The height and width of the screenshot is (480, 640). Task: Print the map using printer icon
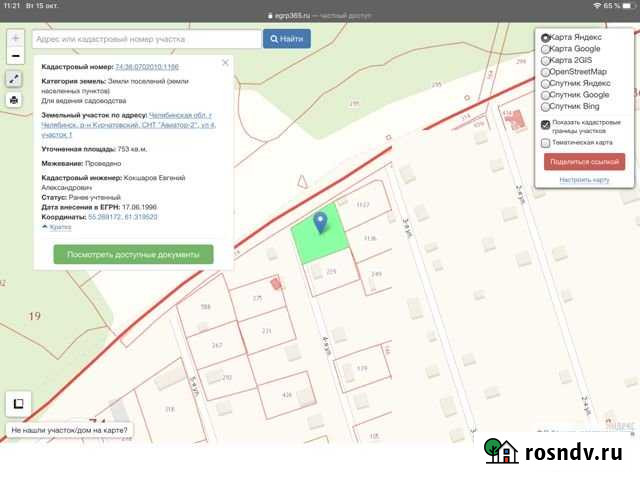coord(14,100)
